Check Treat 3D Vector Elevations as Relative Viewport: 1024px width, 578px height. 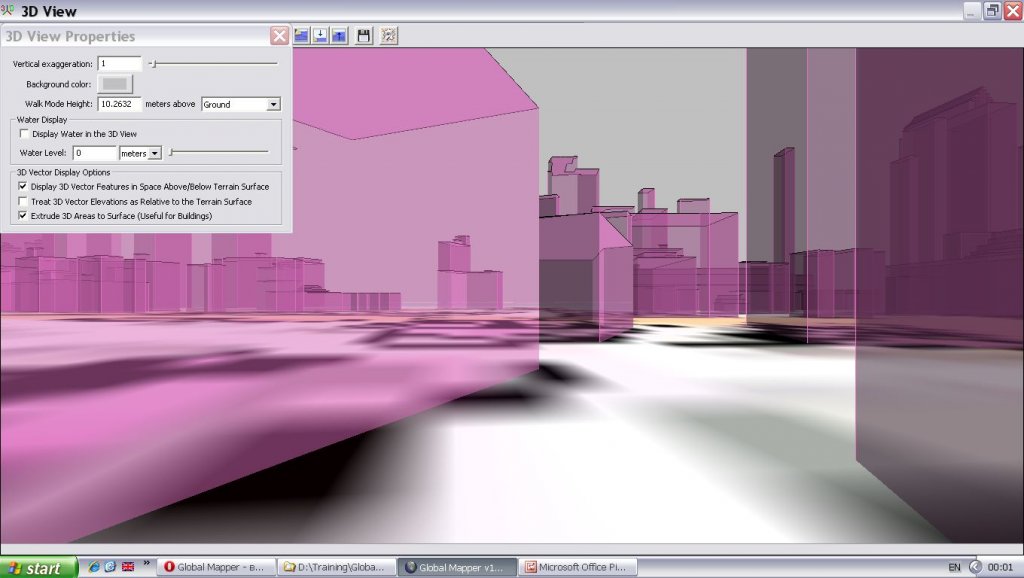point(25,201)
